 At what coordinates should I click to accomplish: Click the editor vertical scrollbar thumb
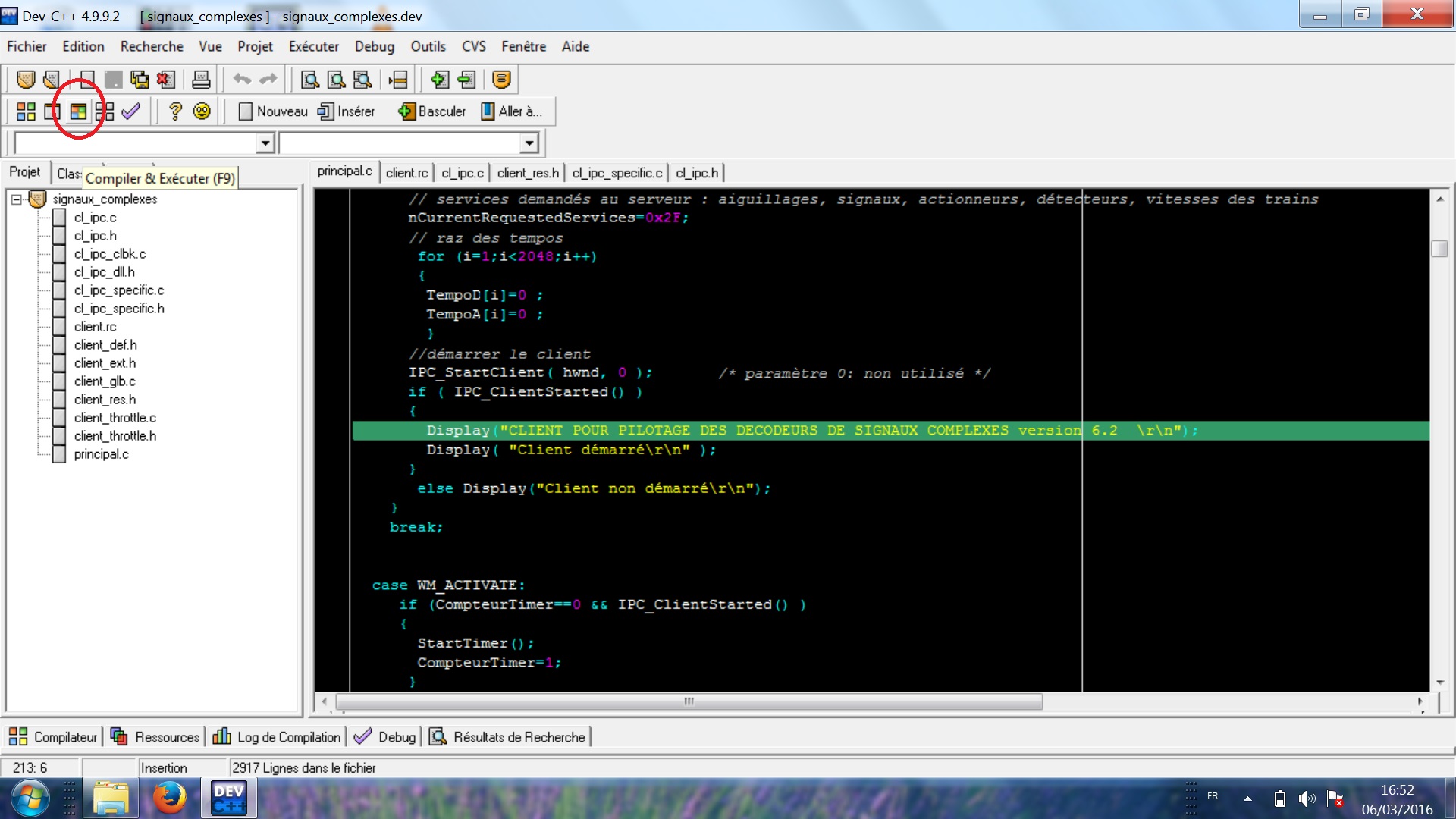[x=1439, y=248]
